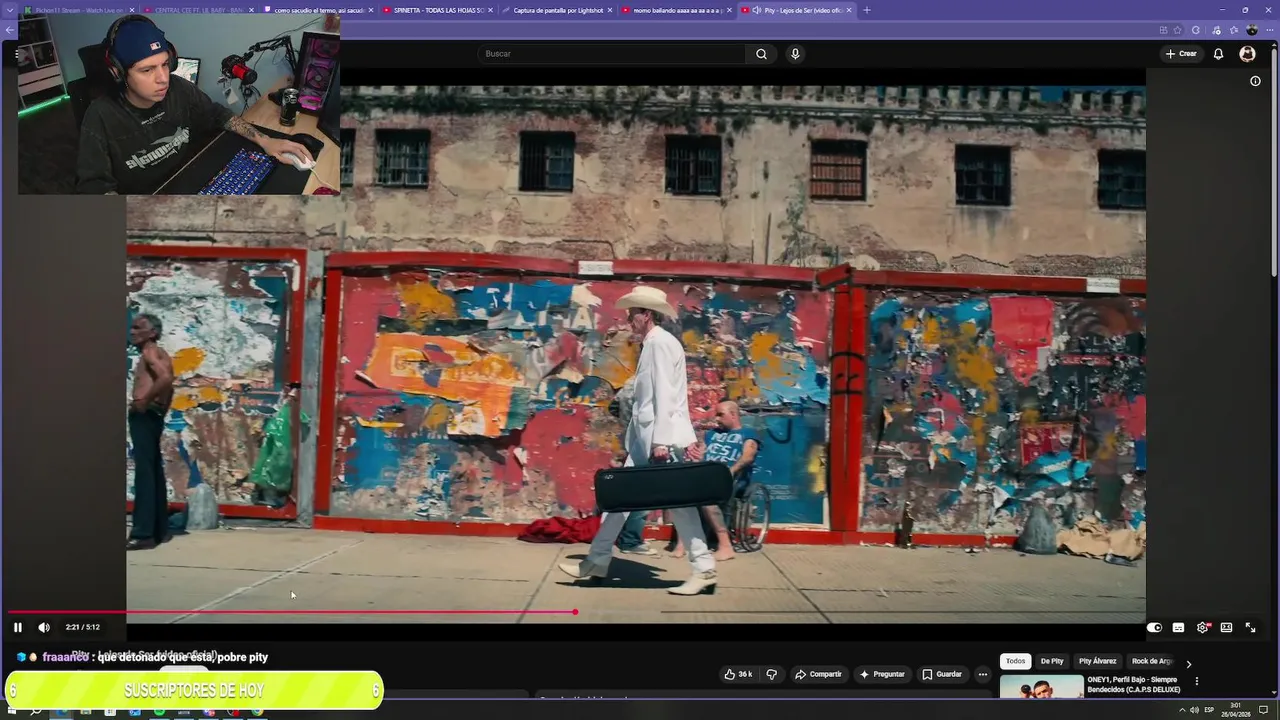Show video info card icon
The width and height of the screenshot is (1280, 720).
point(1255,81)
